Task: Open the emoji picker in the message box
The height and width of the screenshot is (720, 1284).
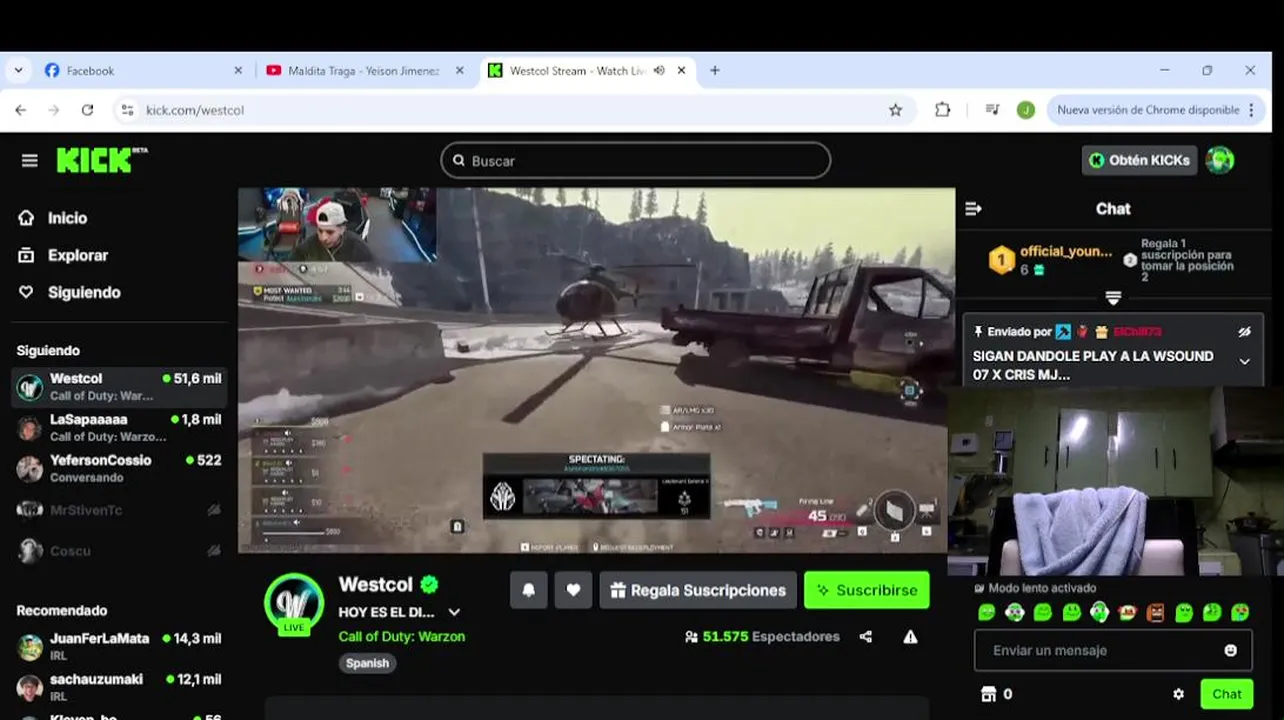Action: 1231,650
